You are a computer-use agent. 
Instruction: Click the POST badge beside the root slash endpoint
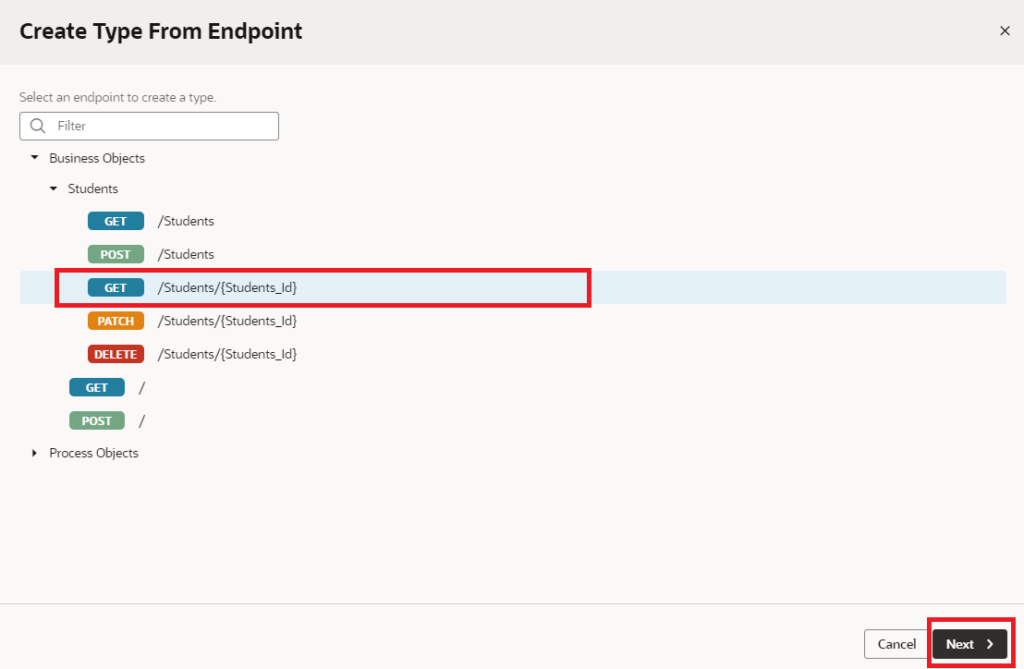pos(97,420)
